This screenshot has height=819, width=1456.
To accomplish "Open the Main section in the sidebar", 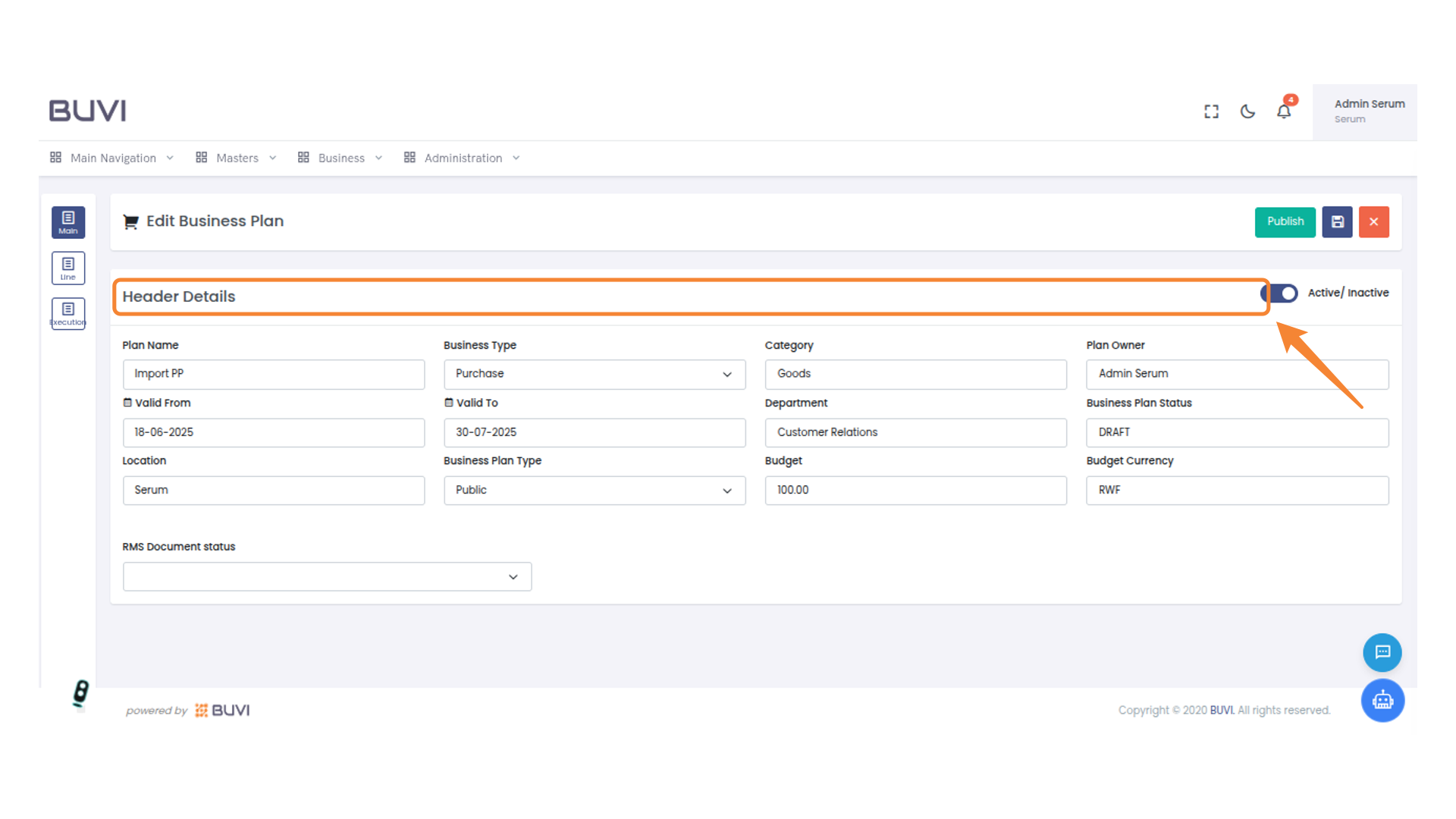I will 67,221.
